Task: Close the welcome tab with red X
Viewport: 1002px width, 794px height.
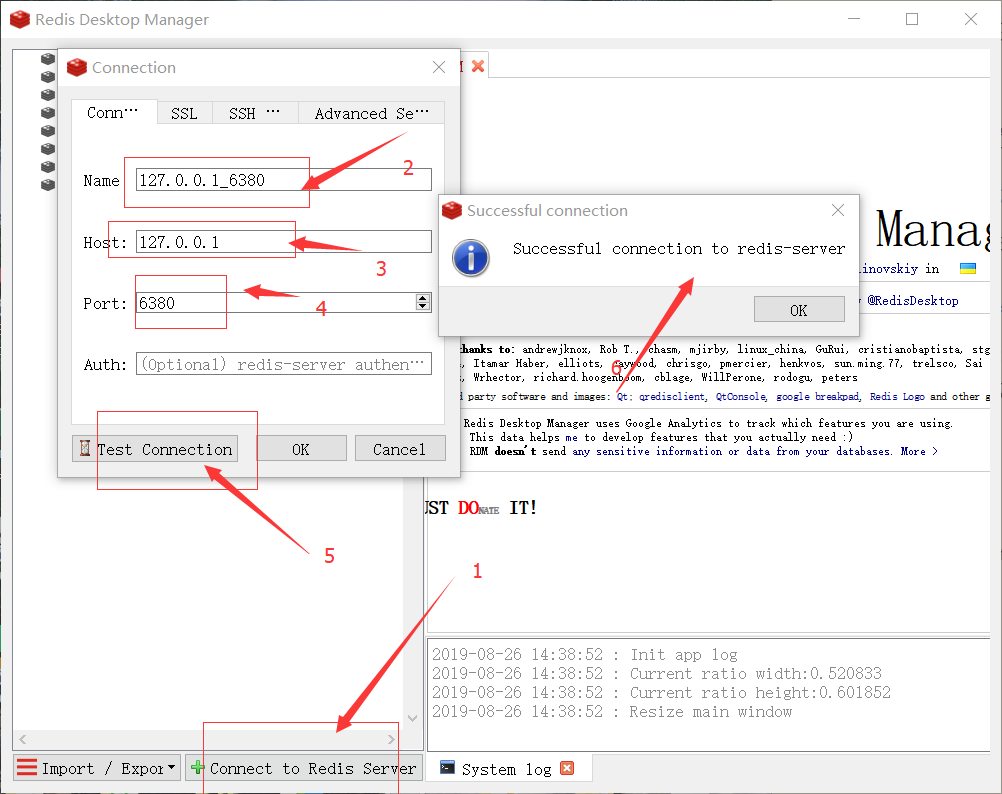Action: pos(477,66)
